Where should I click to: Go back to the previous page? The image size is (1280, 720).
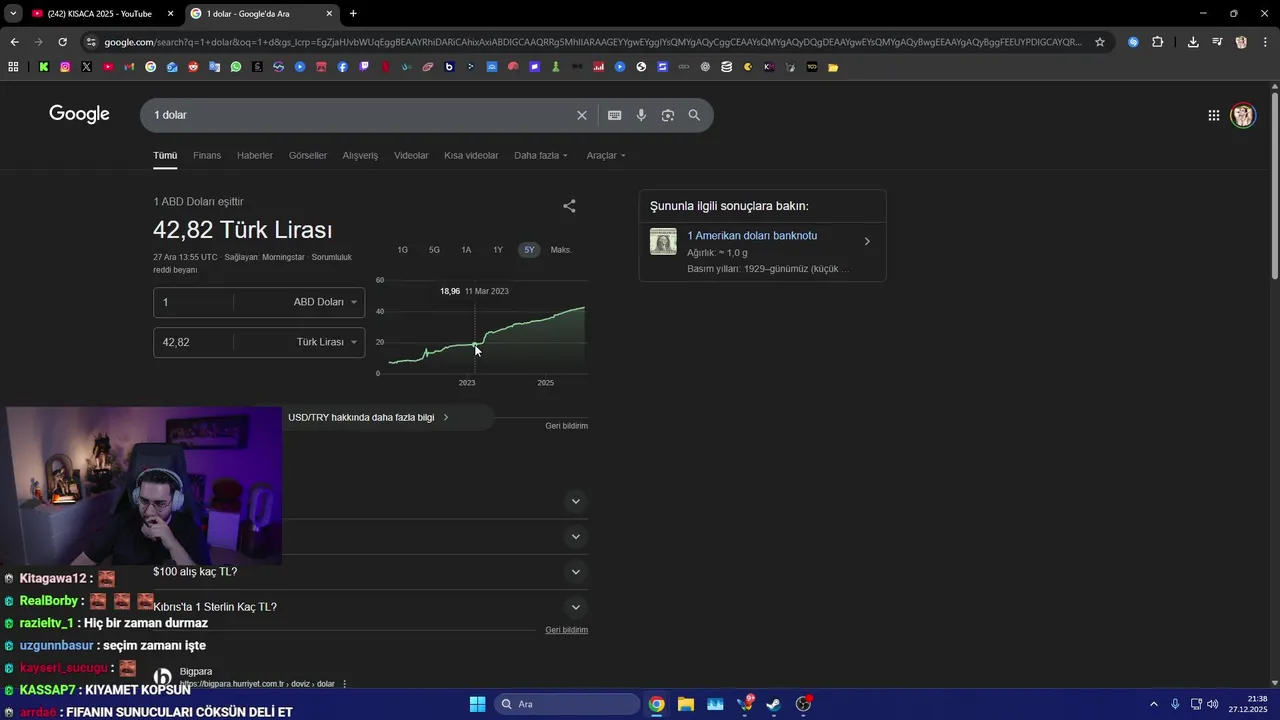pos(14,42)
